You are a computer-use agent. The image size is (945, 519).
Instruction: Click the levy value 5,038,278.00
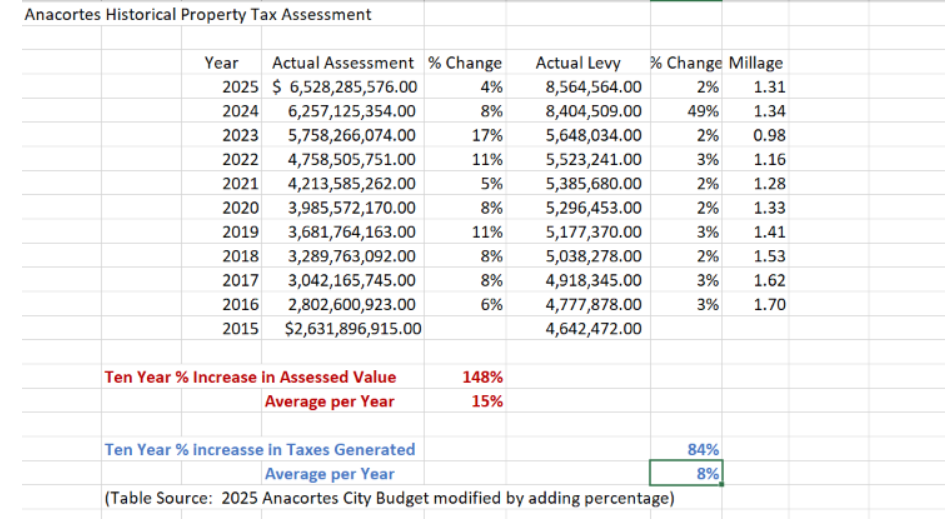tap(594, 256)
